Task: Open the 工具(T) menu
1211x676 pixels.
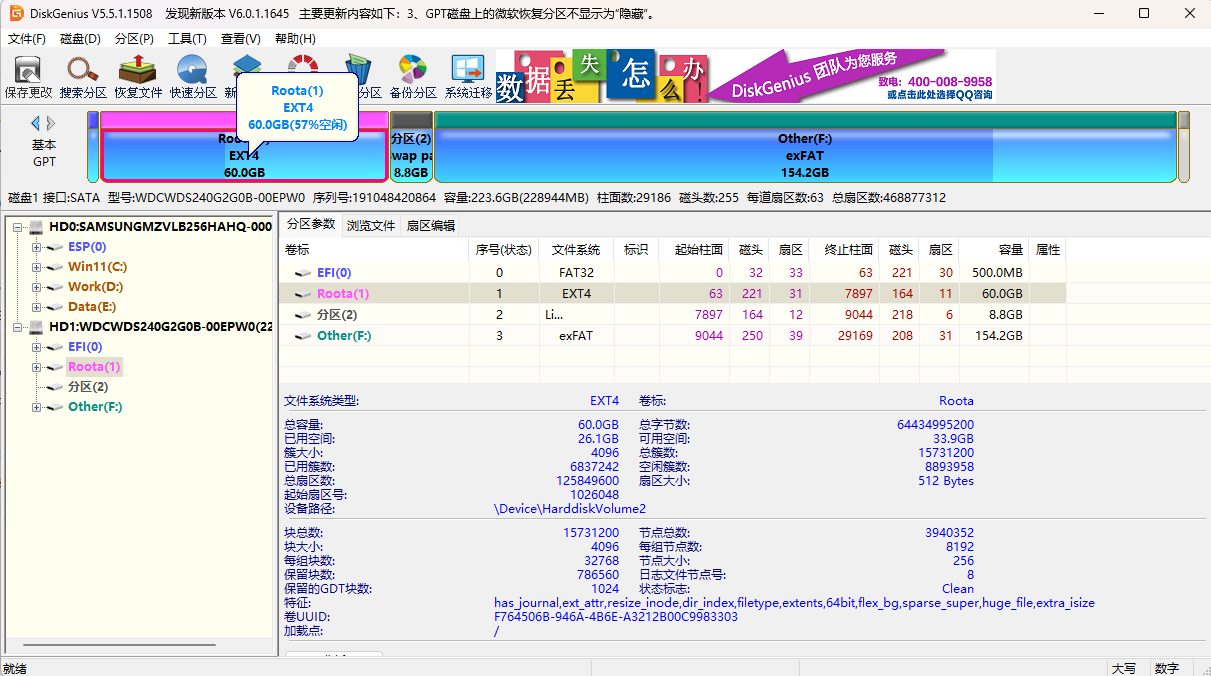Action: point(187,39)
